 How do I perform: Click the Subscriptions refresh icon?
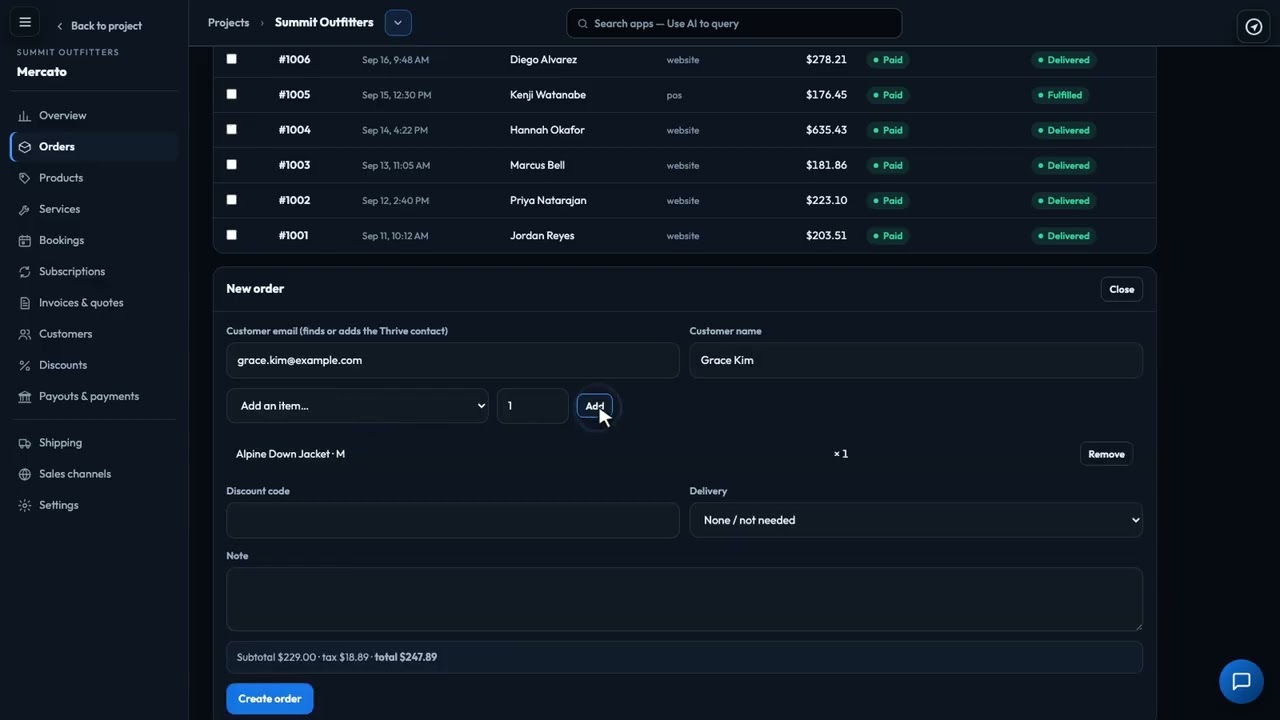25,272
